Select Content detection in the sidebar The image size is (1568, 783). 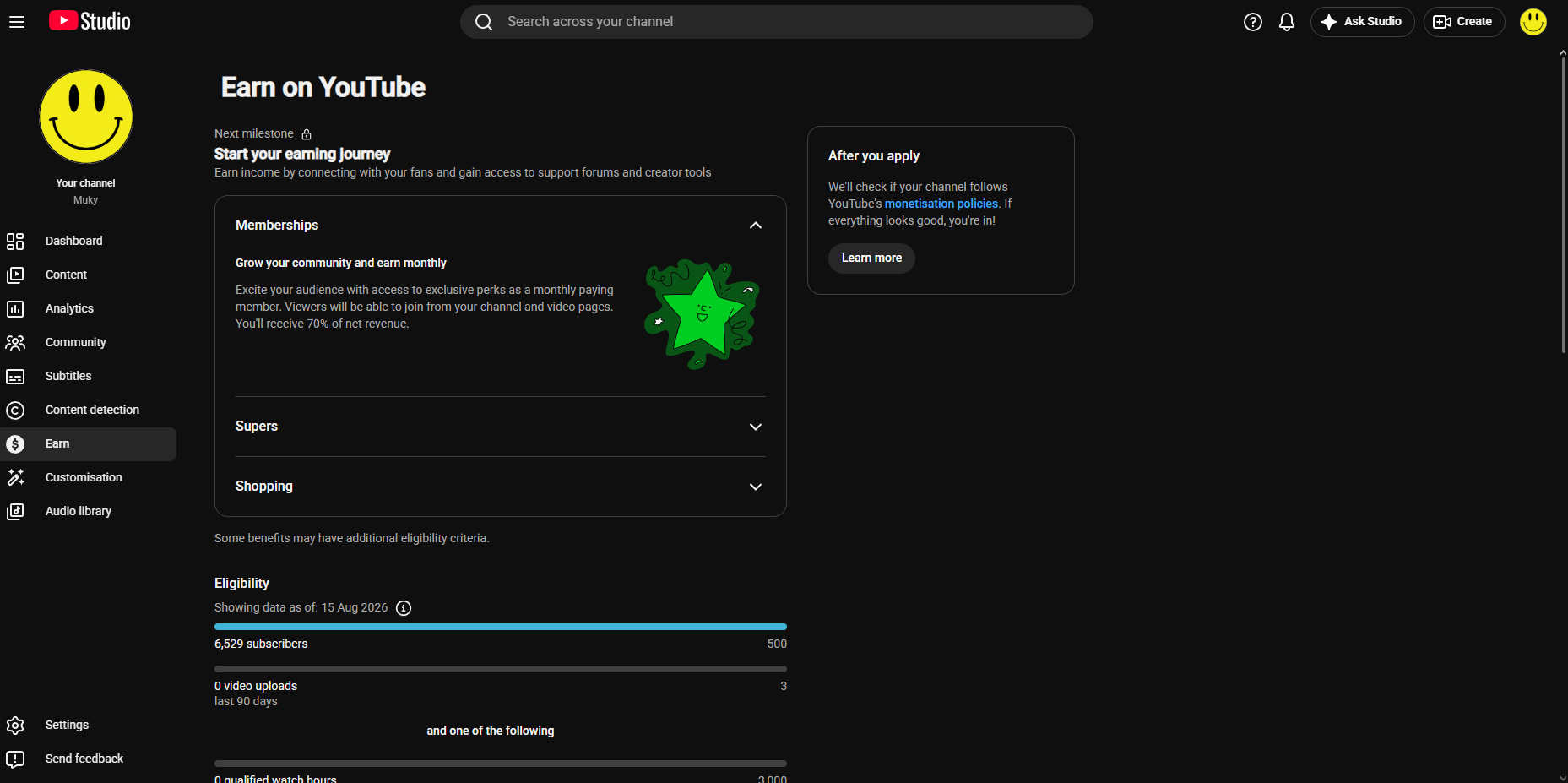click(x=88, y=411)
